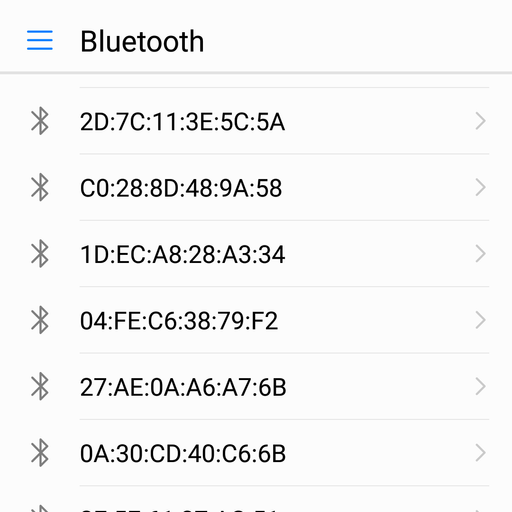This screenshot has width=512, height=512.
Task: Expand details chevron for C0:28:8D:48:9A:58
Action: pyautogui.click(x=480, y=187)
